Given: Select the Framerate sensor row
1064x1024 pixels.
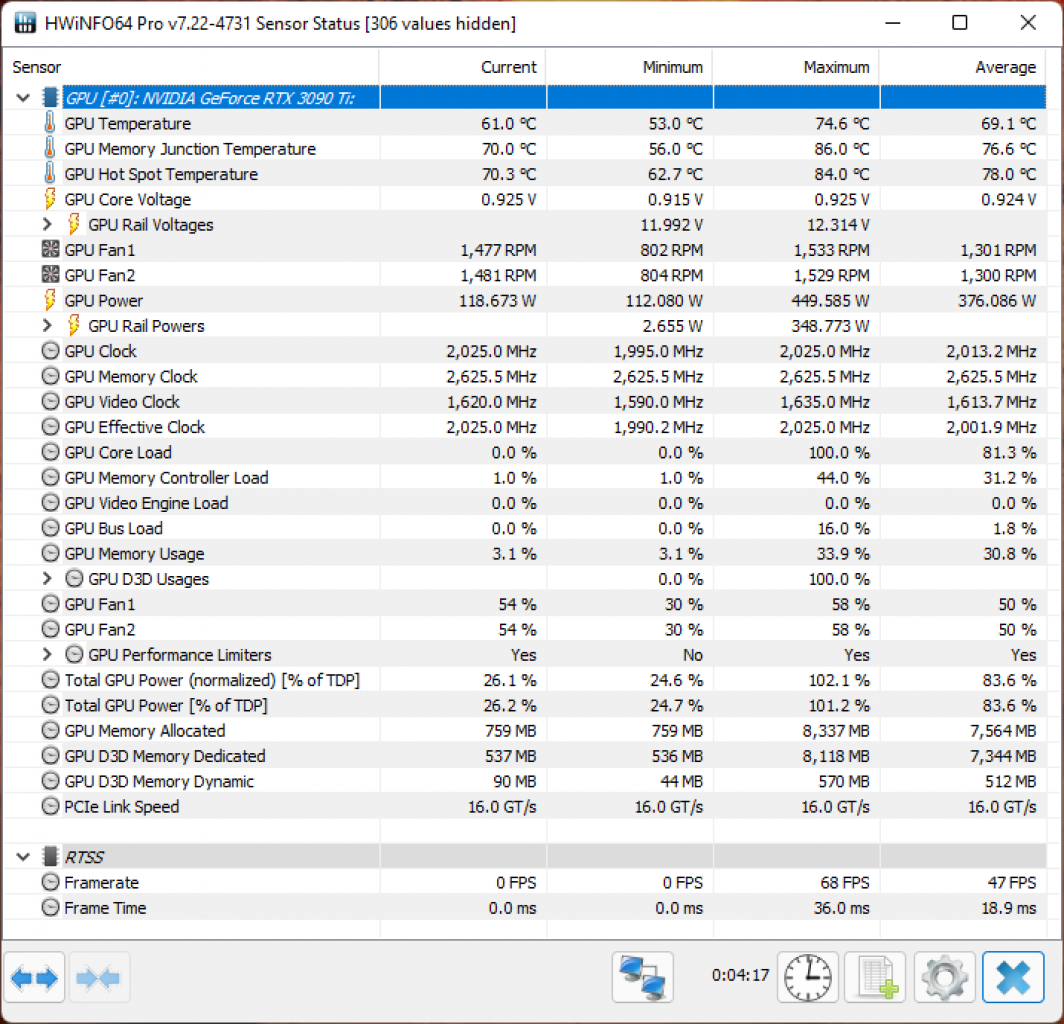Looking at the screenshot, I should (525, 882).
